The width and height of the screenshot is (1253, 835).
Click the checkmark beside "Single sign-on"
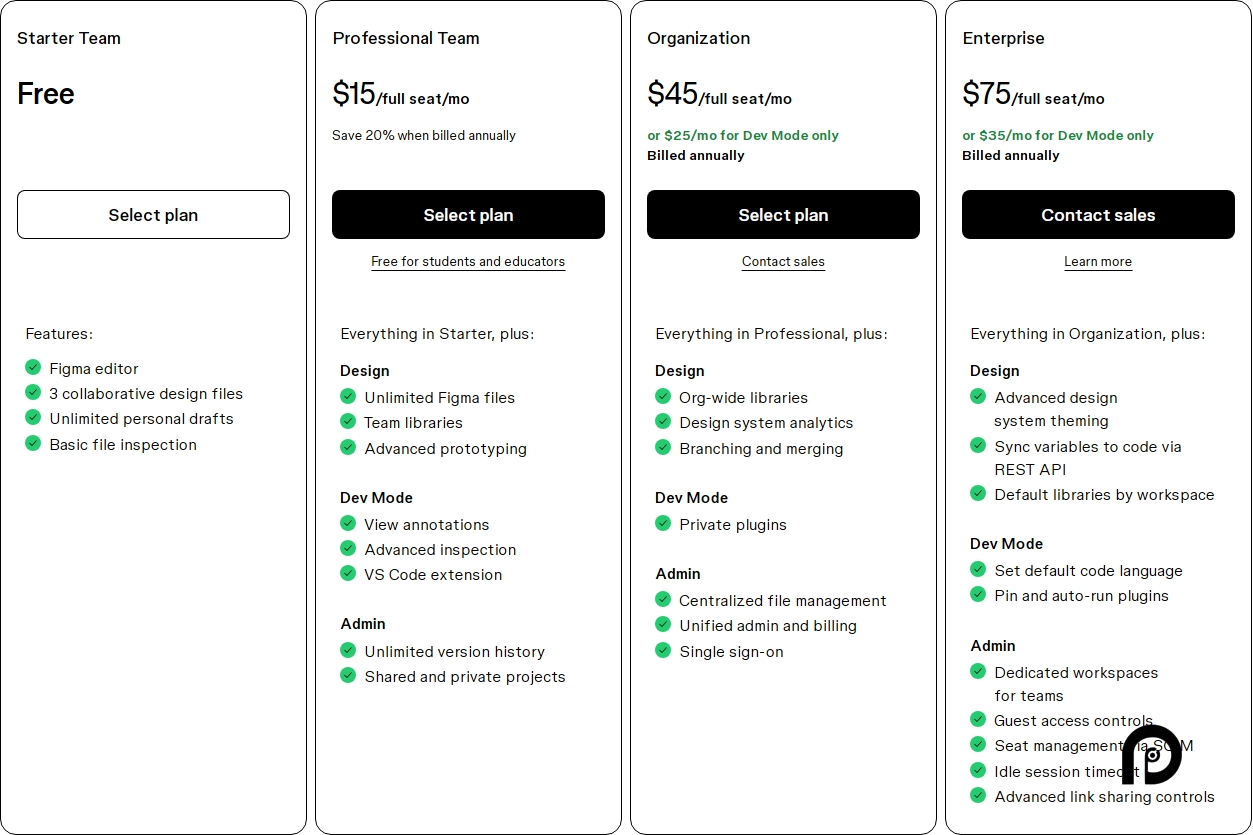(x=663, y=650)
